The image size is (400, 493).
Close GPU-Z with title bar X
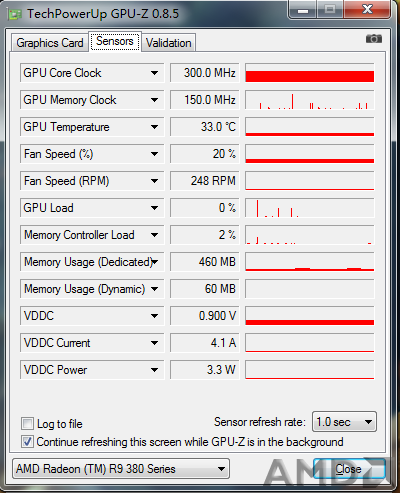368,9
